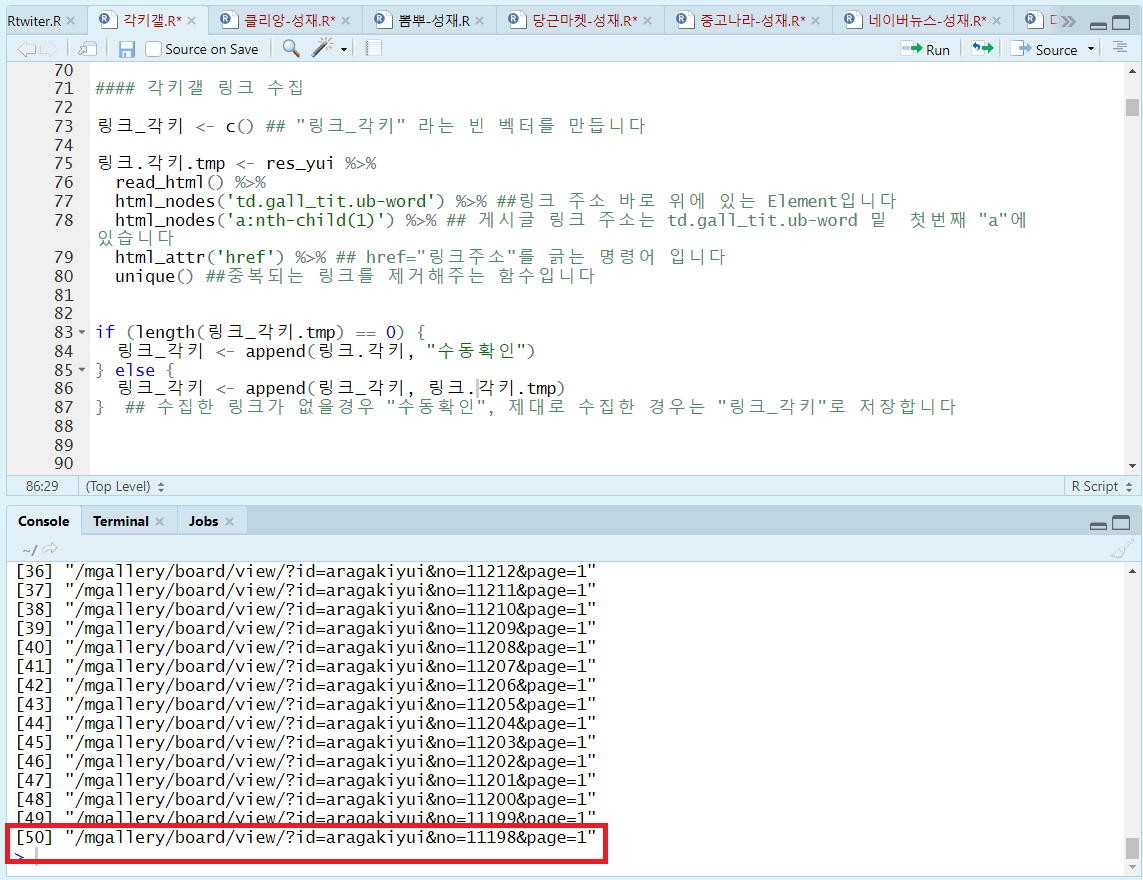Open the 클리앙-성재.R tab
The height and width of the screenshot is (880, 1143).
pos(289,20)
